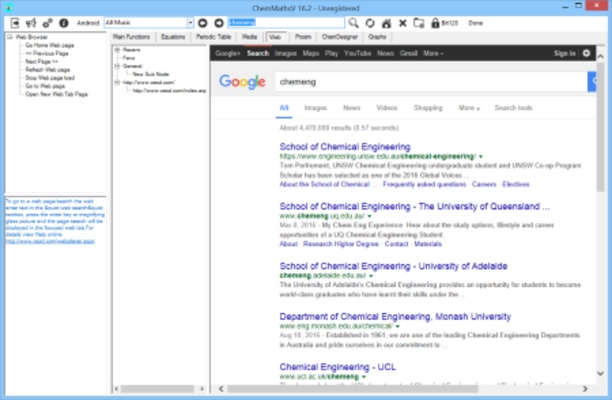612x400 pixels.
Task: Click the refresh page icon
Action: click(370, 23)
